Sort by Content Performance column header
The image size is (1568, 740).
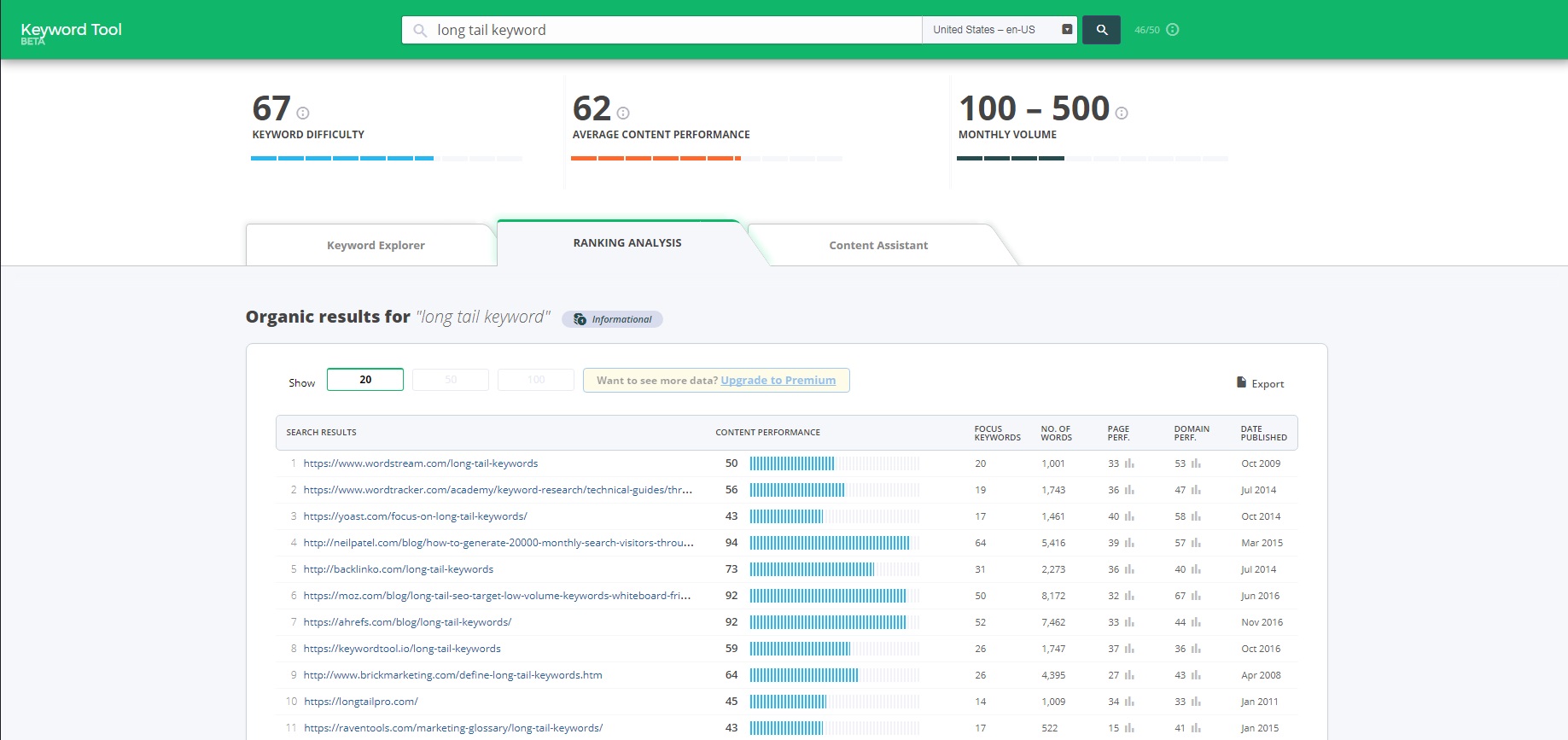(x=767, y=433)
